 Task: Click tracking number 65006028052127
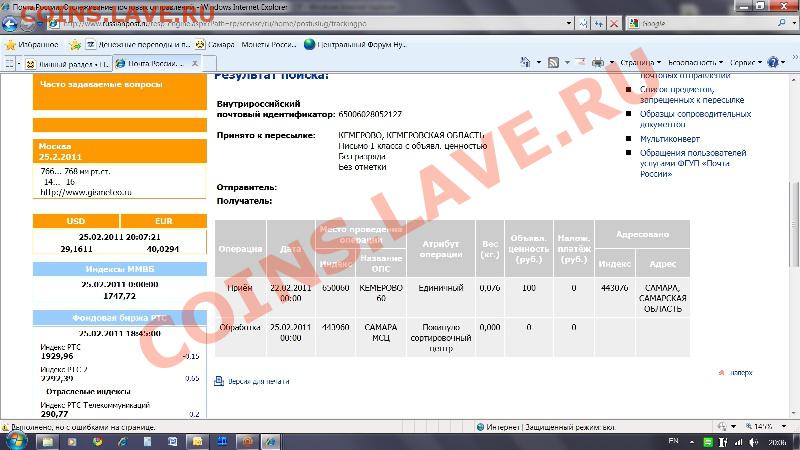(x=370, y=114)
